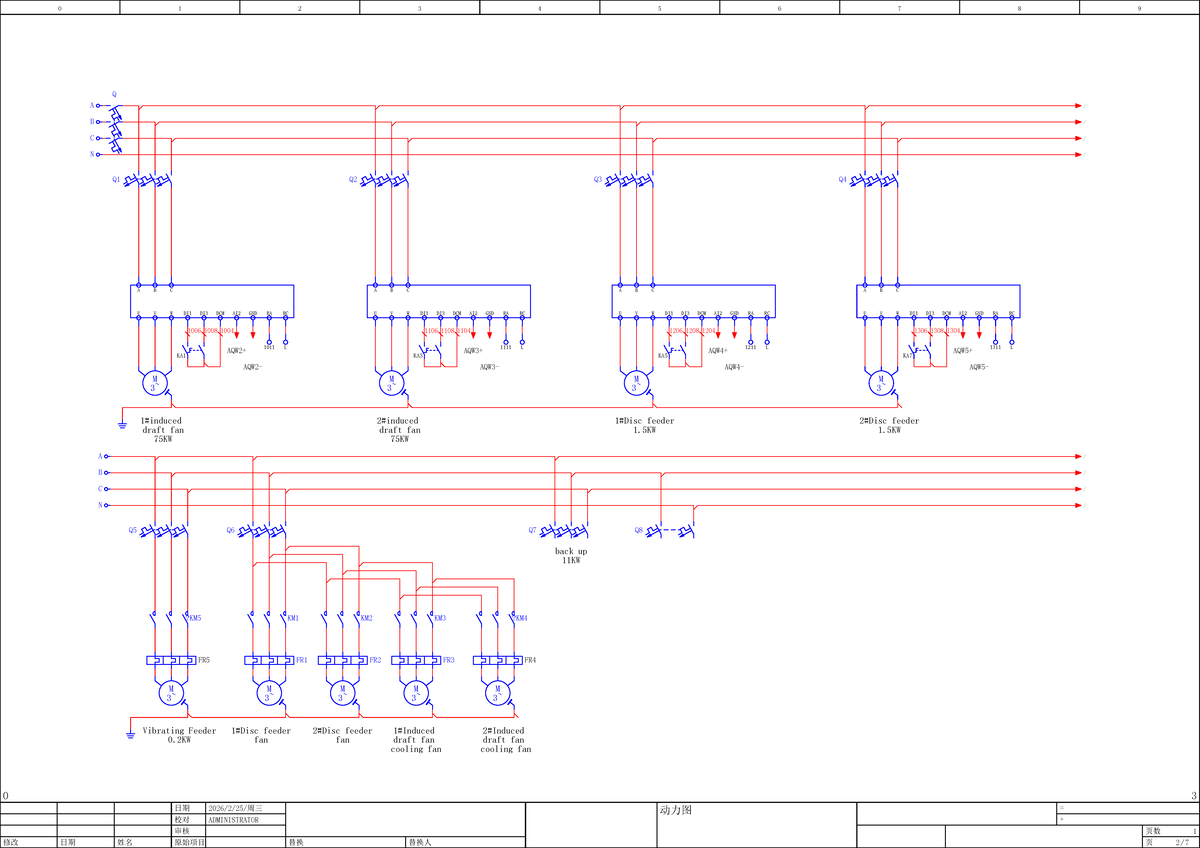Click the Q7 back up breaker symbol

click(563, 530)
